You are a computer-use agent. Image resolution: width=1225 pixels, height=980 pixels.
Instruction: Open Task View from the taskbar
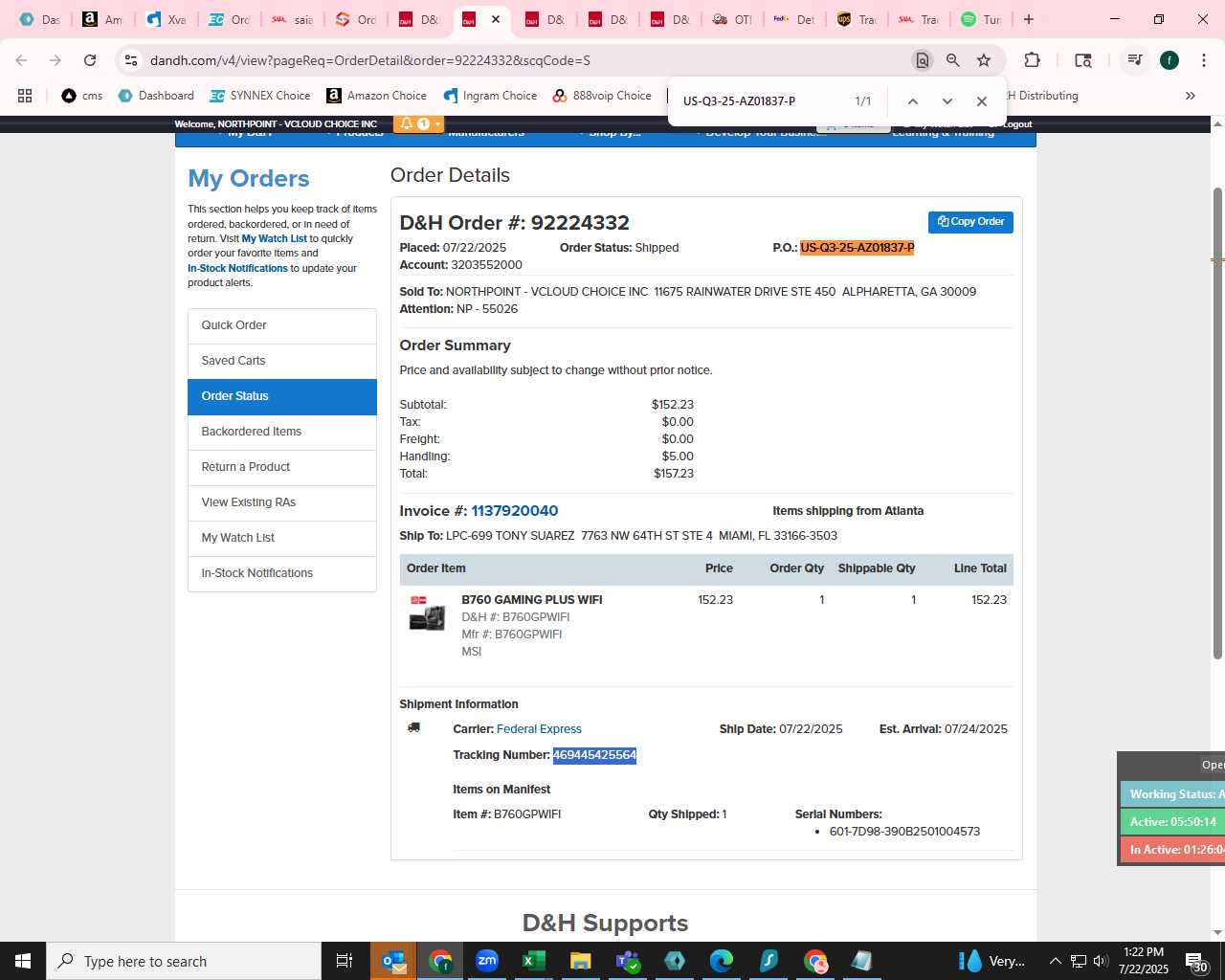(x=345, y=961)
